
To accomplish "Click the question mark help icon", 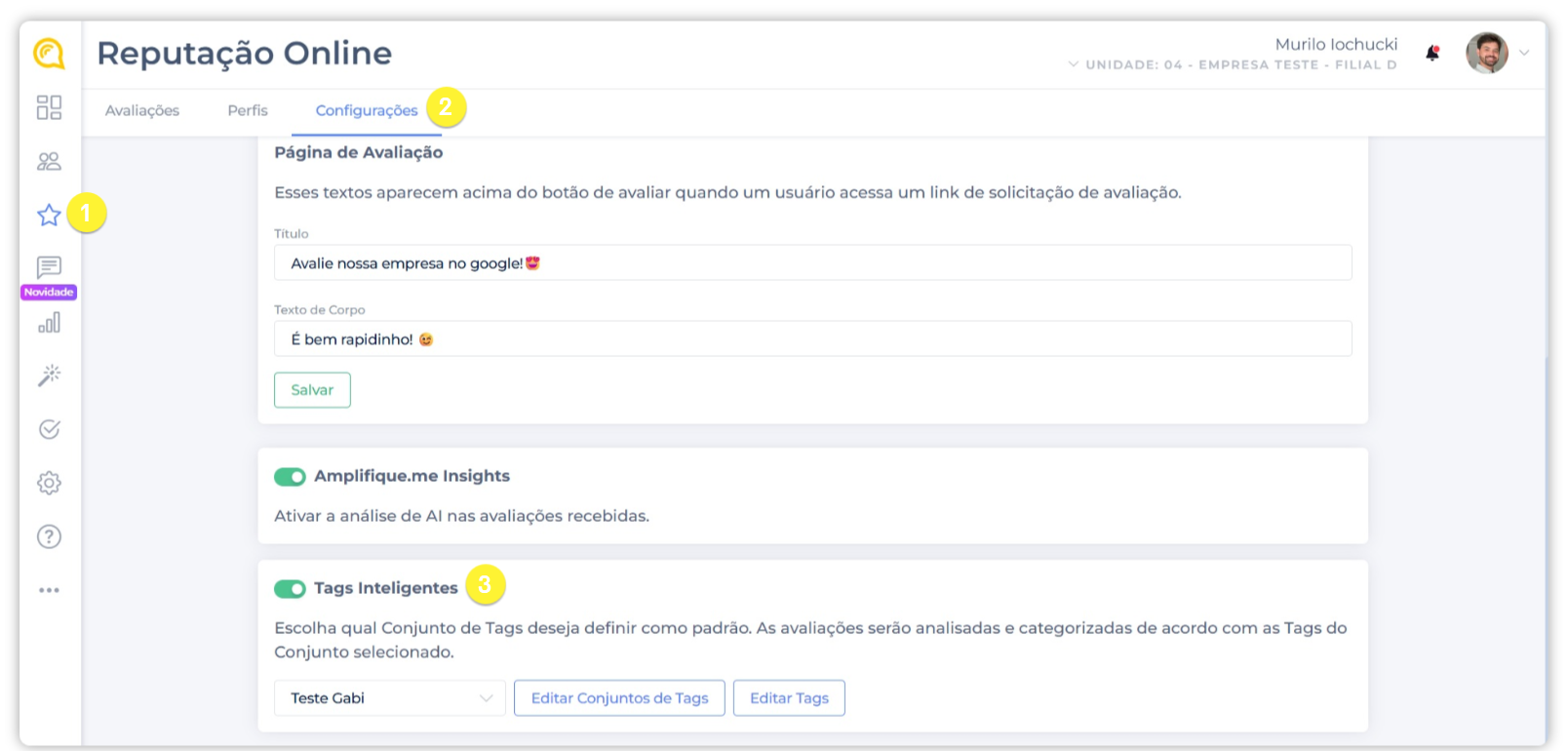I will (49, 536).
